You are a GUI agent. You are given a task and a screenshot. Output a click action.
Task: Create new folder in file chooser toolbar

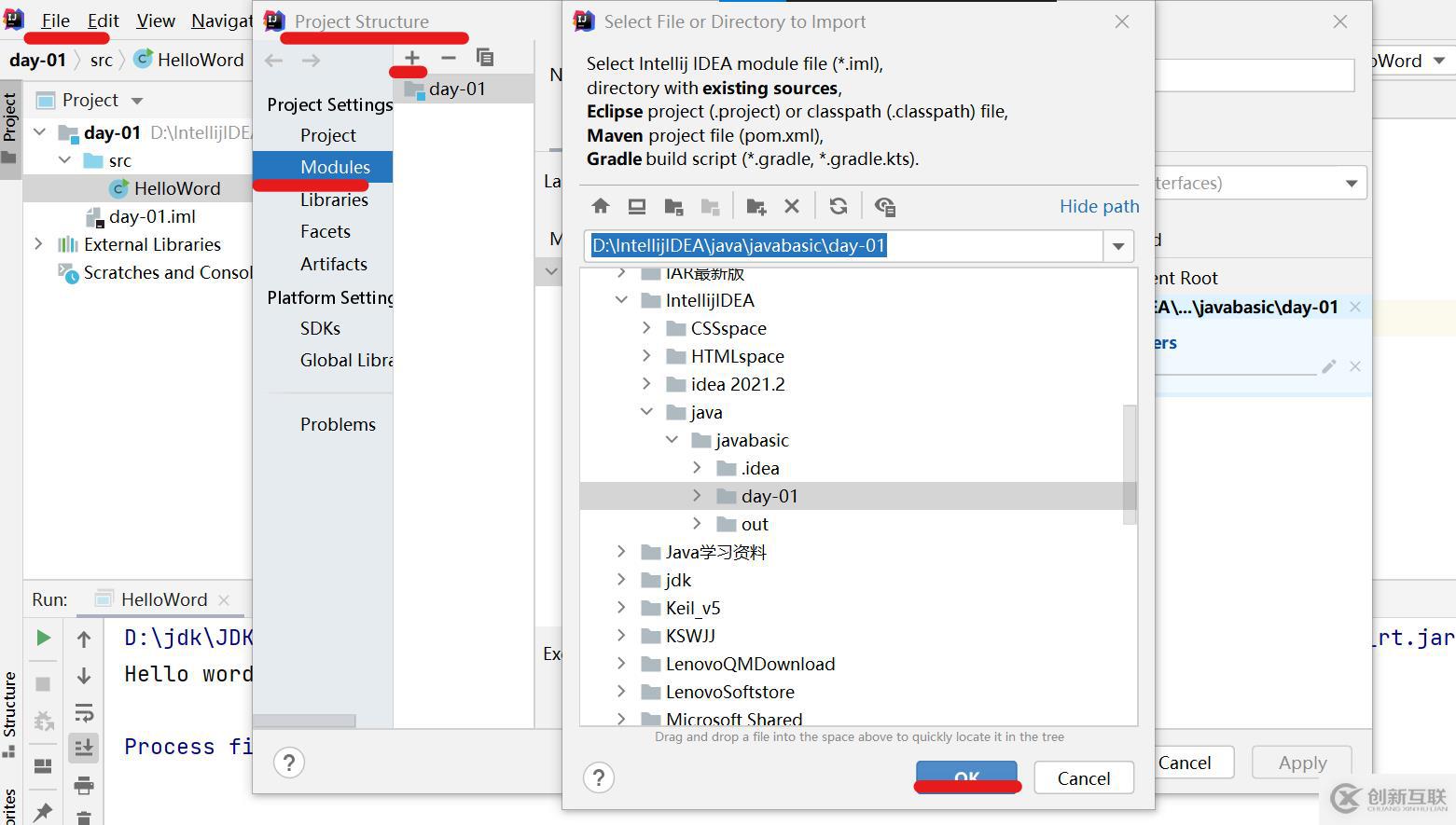(x=756, y=206)
